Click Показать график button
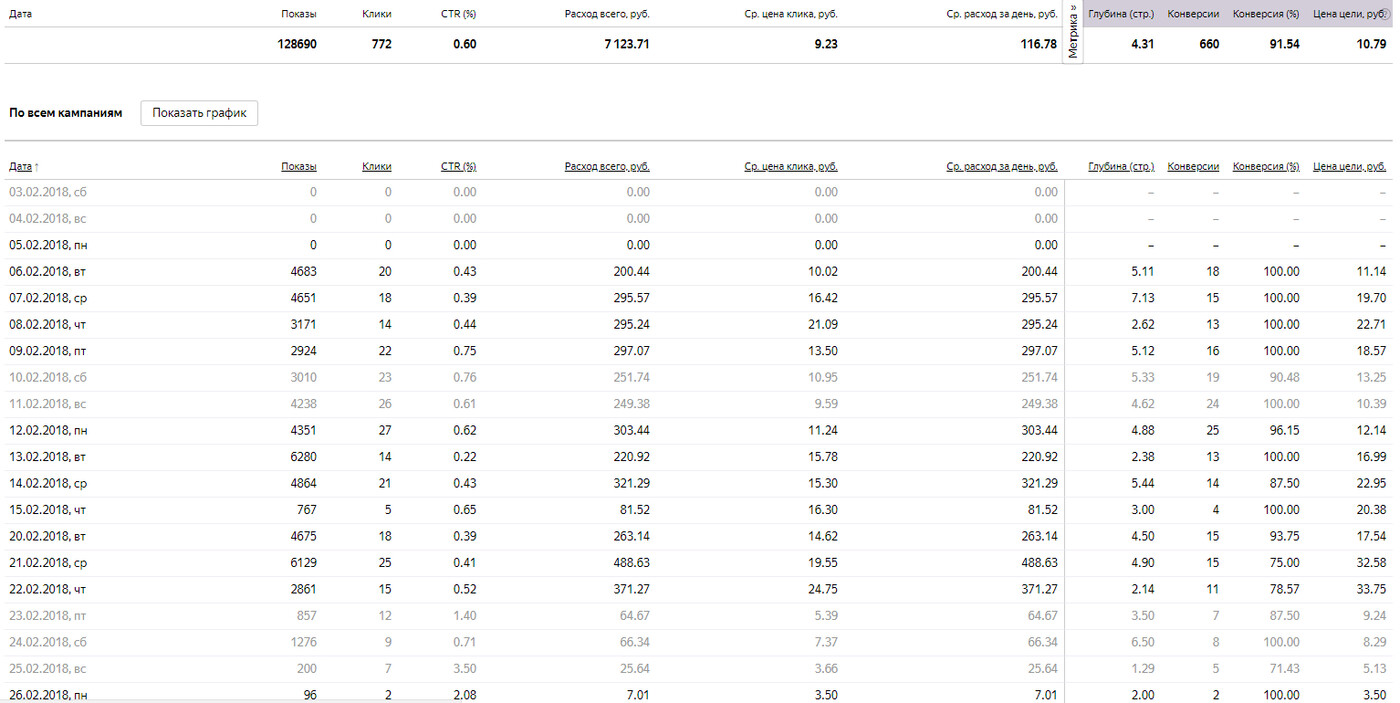This screenshot has height=703, width=1400. (199, 113)
